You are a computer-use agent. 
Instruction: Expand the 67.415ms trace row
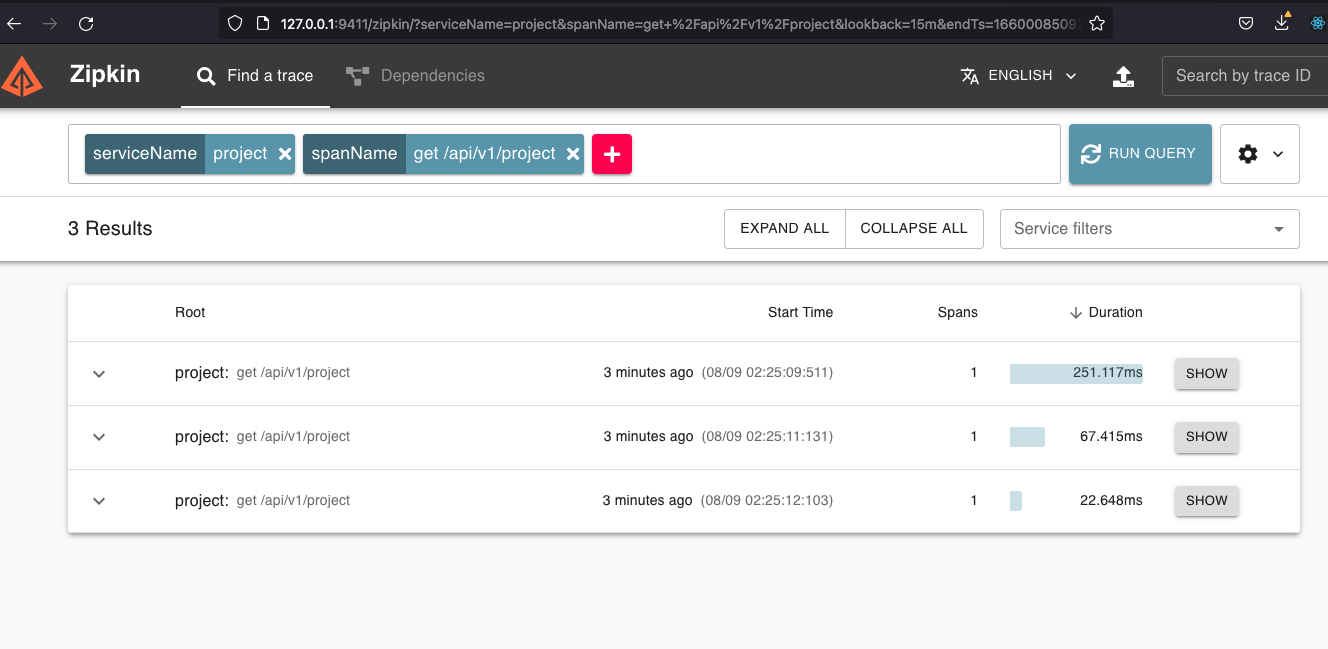(x=99, y=437)
